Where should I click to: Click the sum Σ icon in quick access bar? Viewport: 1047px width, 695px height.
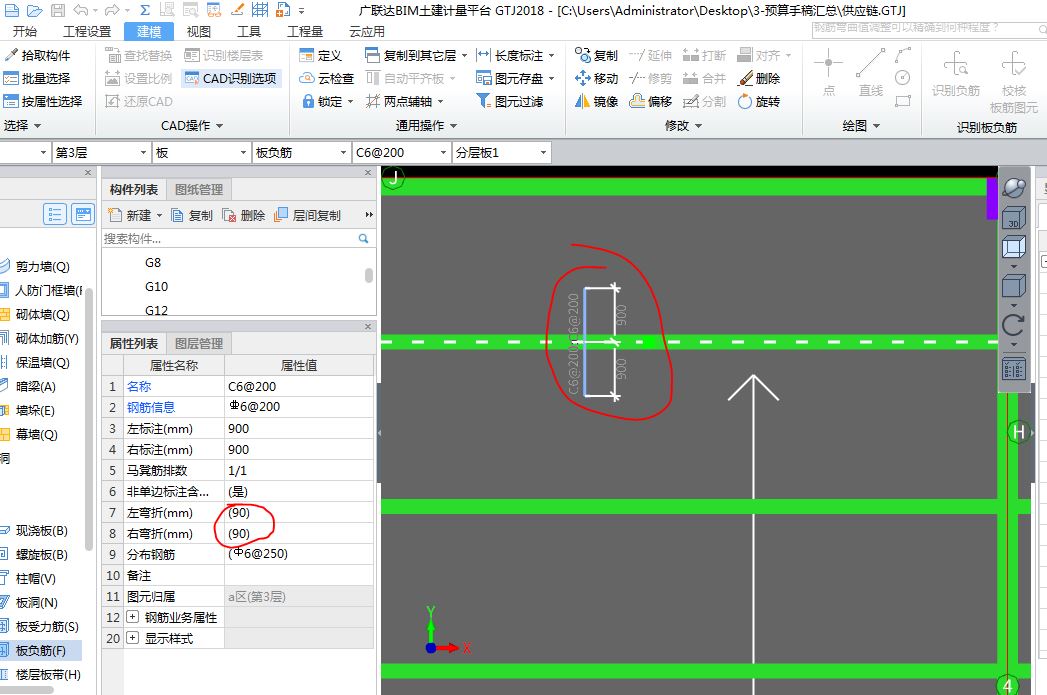point(145,10)
